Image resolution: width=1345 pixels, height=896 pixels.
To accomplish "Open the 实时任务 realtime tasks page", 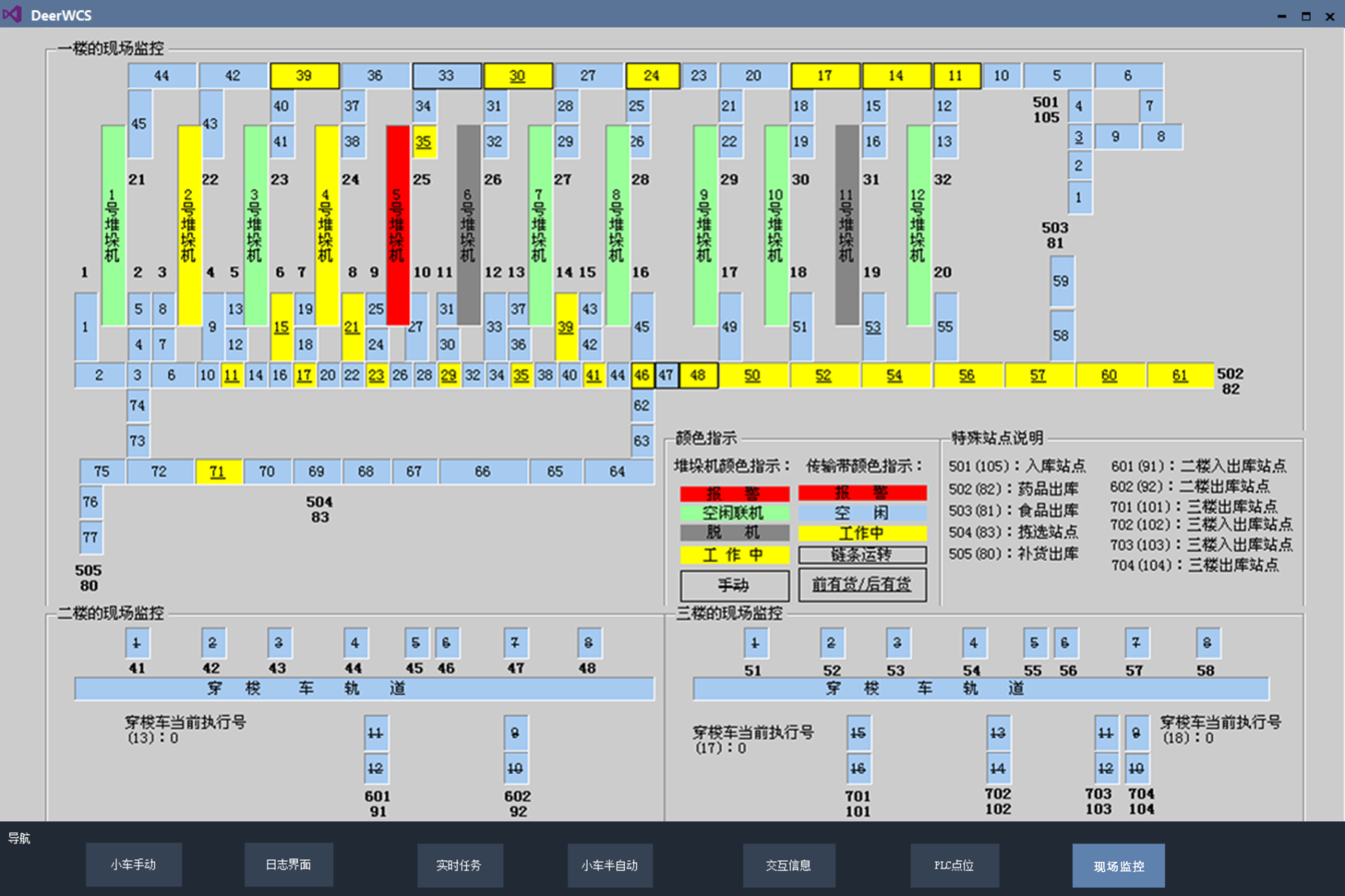I will (x=459, y=864).
